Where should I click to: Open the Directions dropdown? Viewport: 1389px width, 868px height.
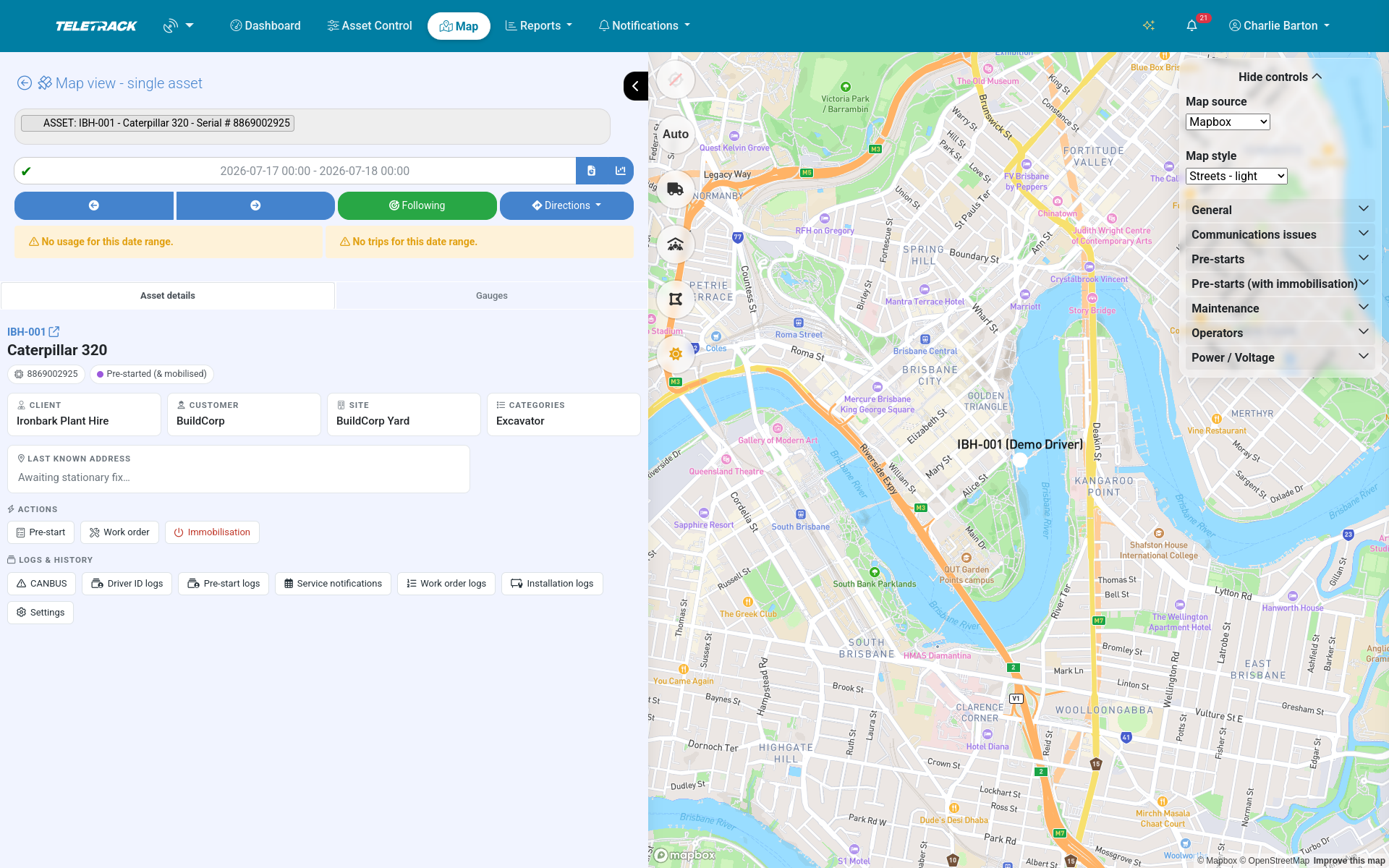pos(566,205)
